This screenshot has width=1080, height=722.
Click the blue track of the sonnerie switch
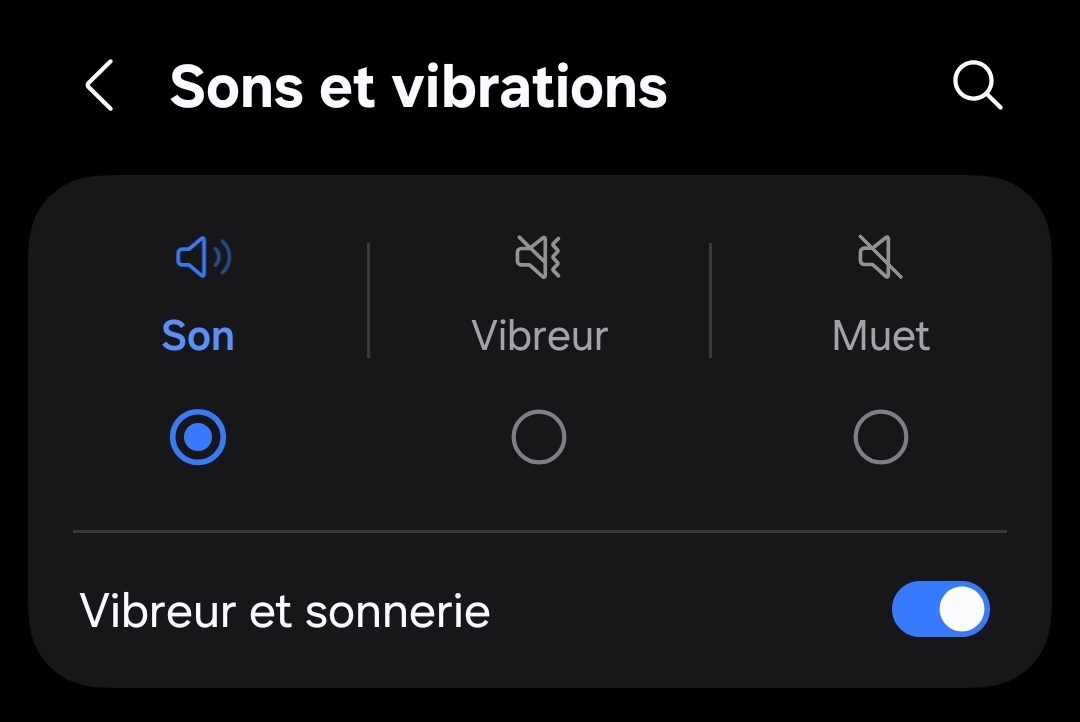tap(914, 609)
